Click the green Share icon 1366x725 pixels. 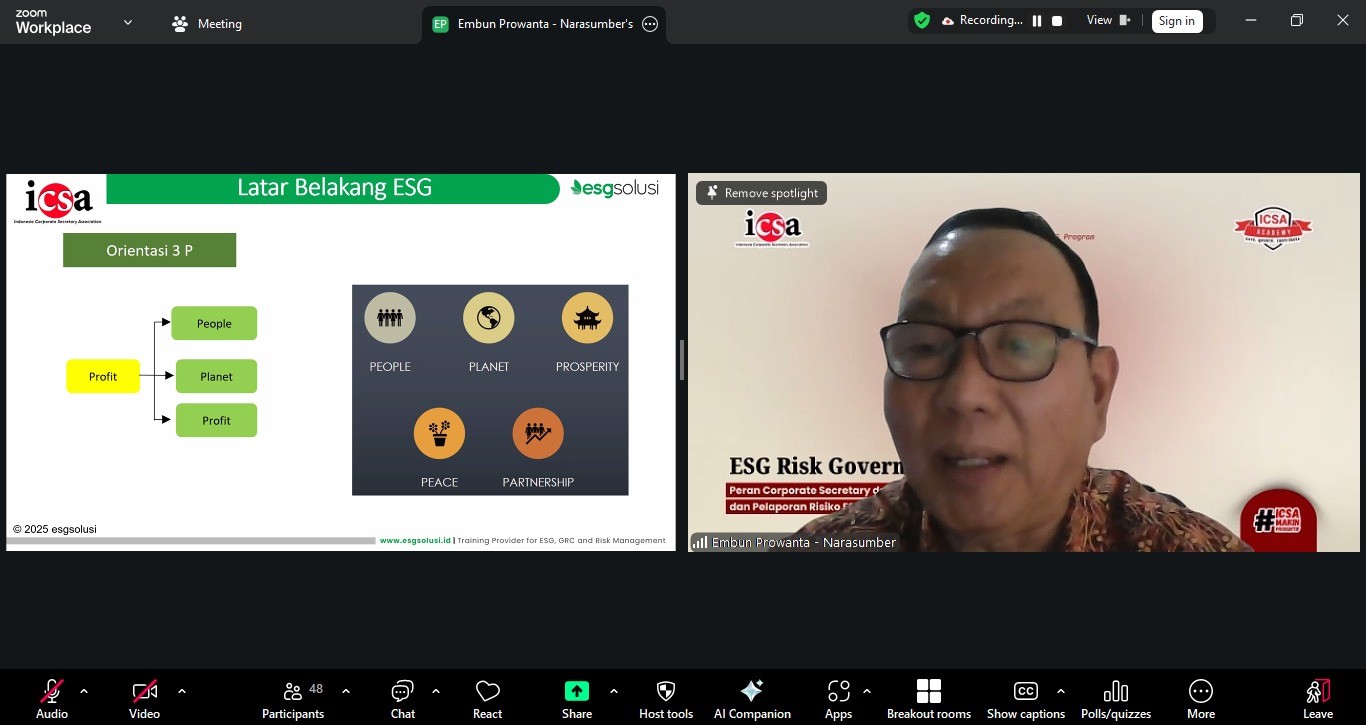[x=576, y=689]
